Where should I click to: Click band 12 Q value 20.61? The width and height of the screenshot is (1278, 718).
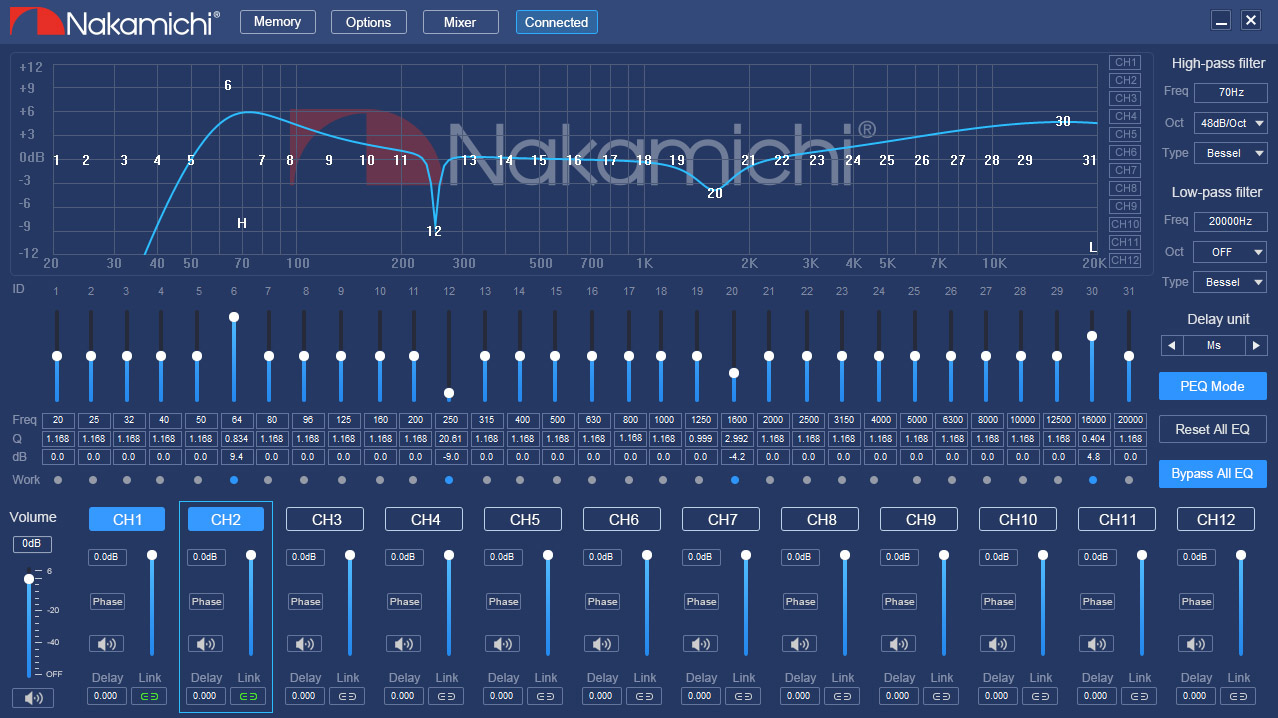coord(449,439)
